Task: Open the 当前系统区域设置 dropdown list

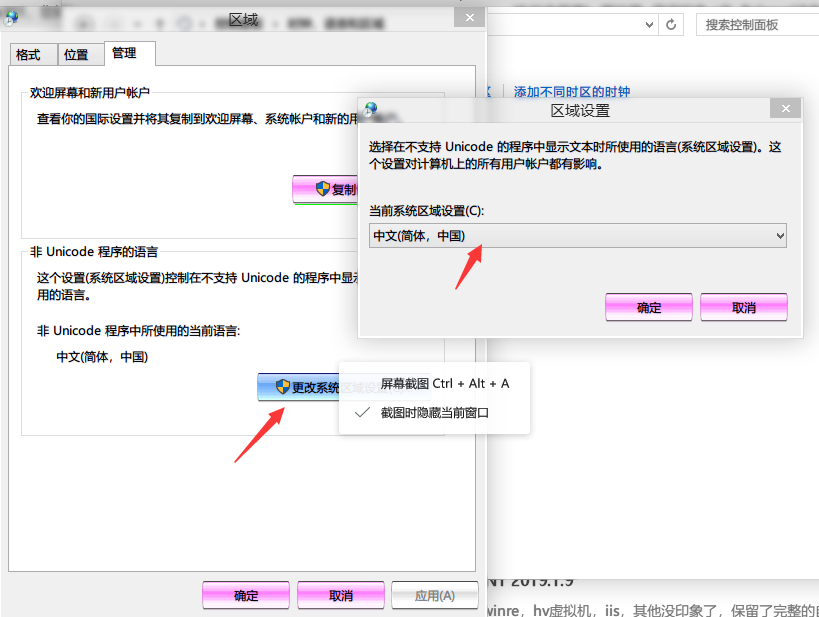Action: [x=578, y=235]
